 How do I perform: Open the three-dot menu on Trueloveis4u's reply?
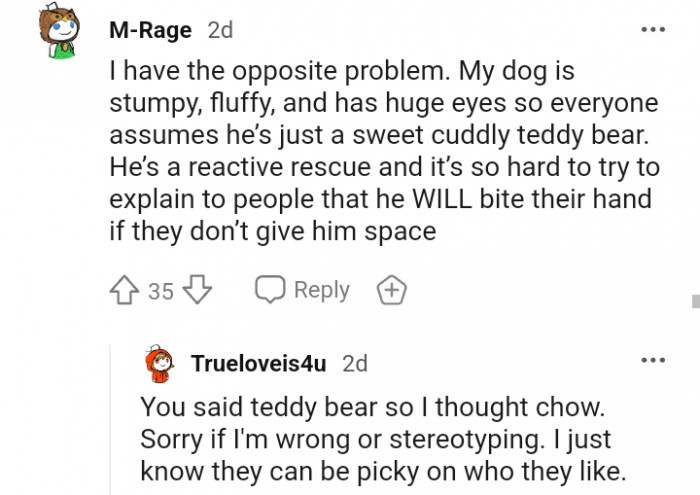[653, 360]
